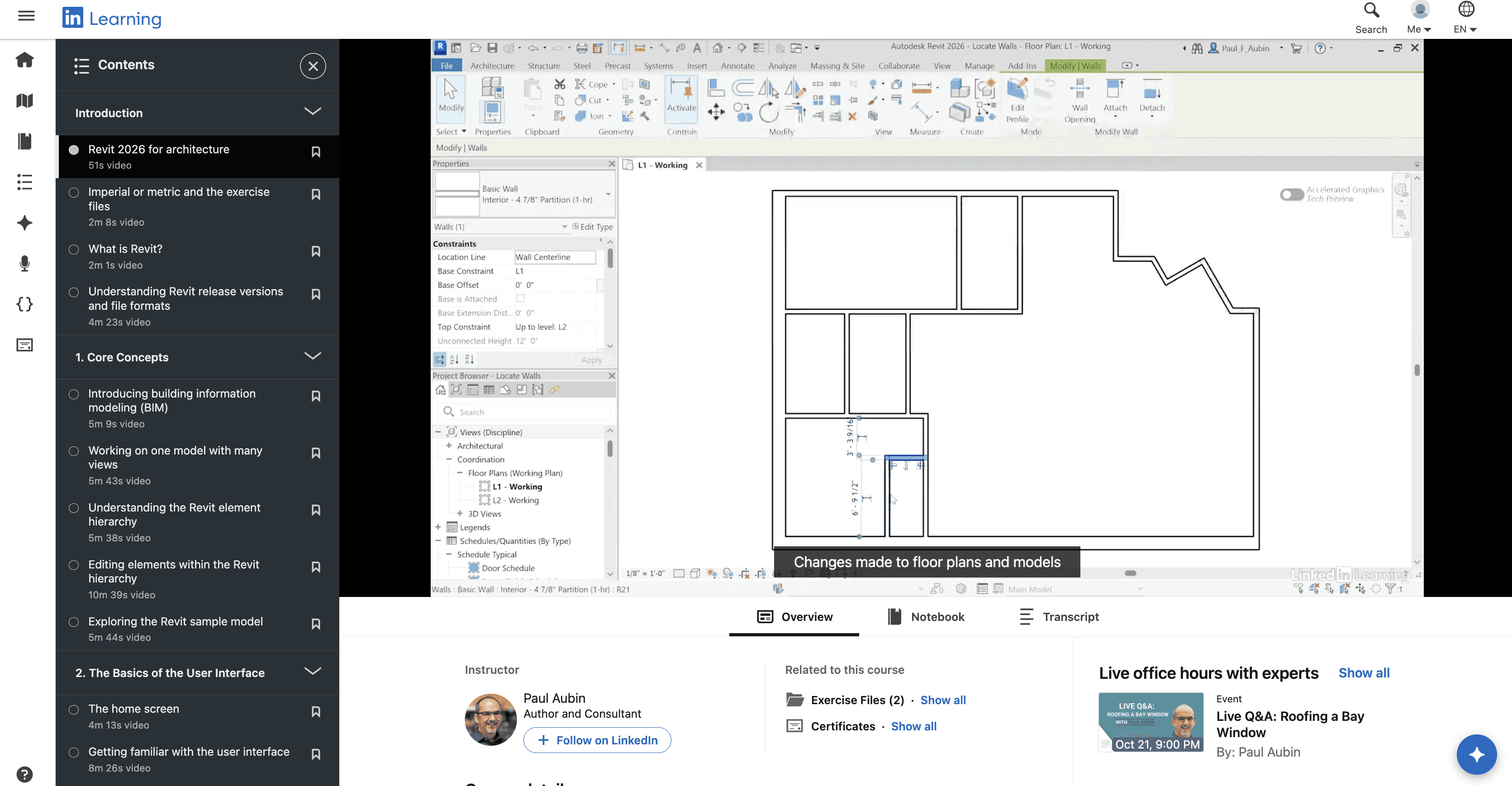The height and width of the screenshot is (786, 1512).
Task: Open the notebook icon in left sidebar
Action: click(24, 142)
